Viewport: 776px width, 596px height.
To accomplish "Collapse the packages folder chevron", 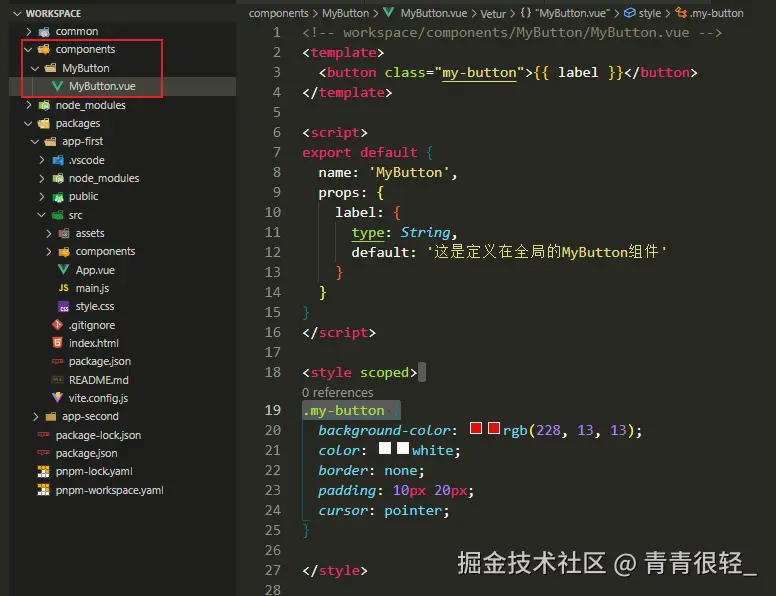I will point(29,123).
